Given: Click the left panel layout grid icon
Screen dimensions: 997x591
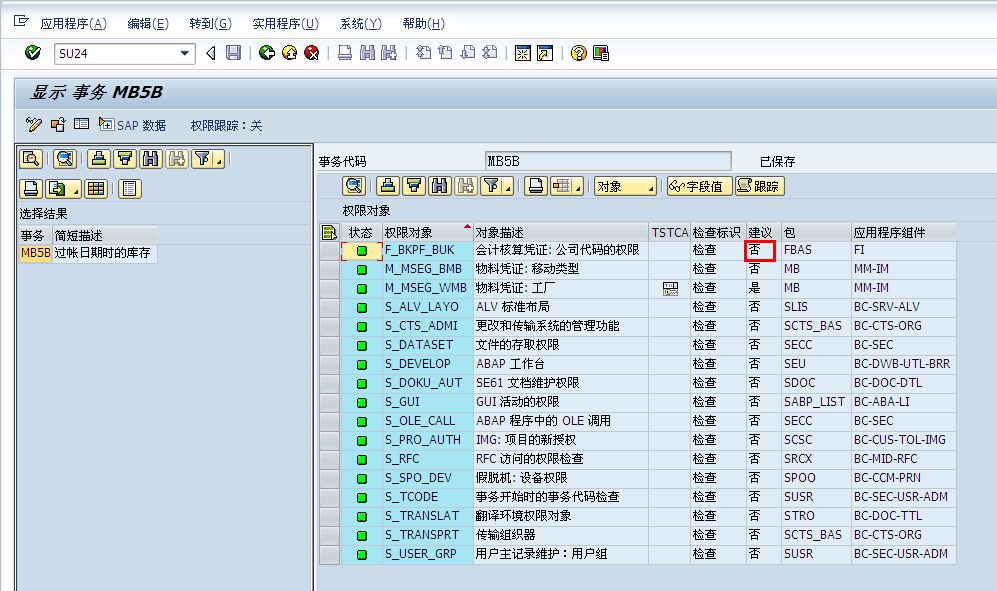Looking at the screenshot, I should [96, 189].
